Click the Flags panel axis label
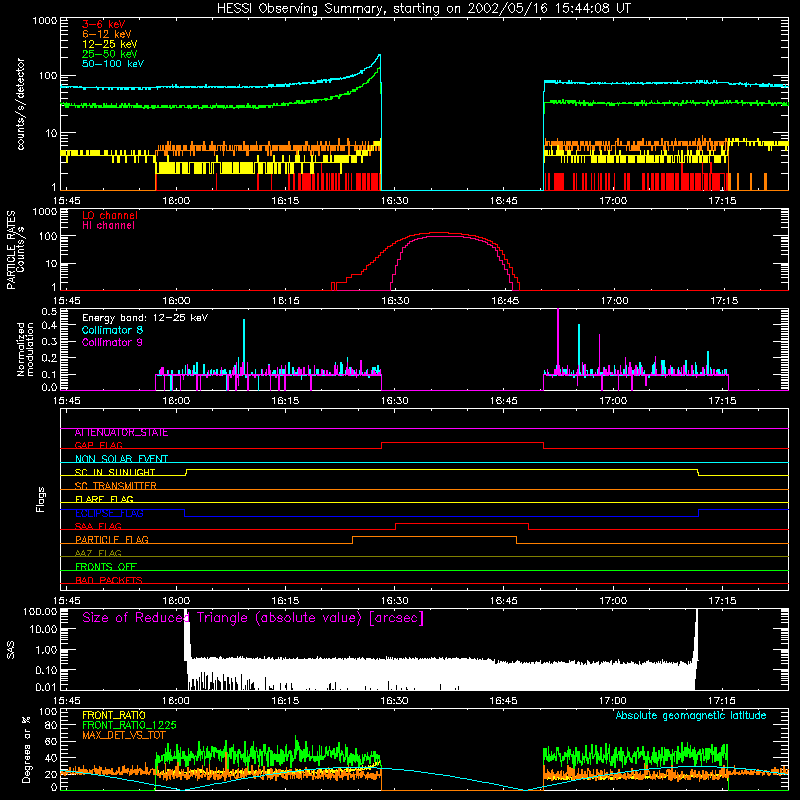Viewport: 800px width, 800px height. pos(41,499)
